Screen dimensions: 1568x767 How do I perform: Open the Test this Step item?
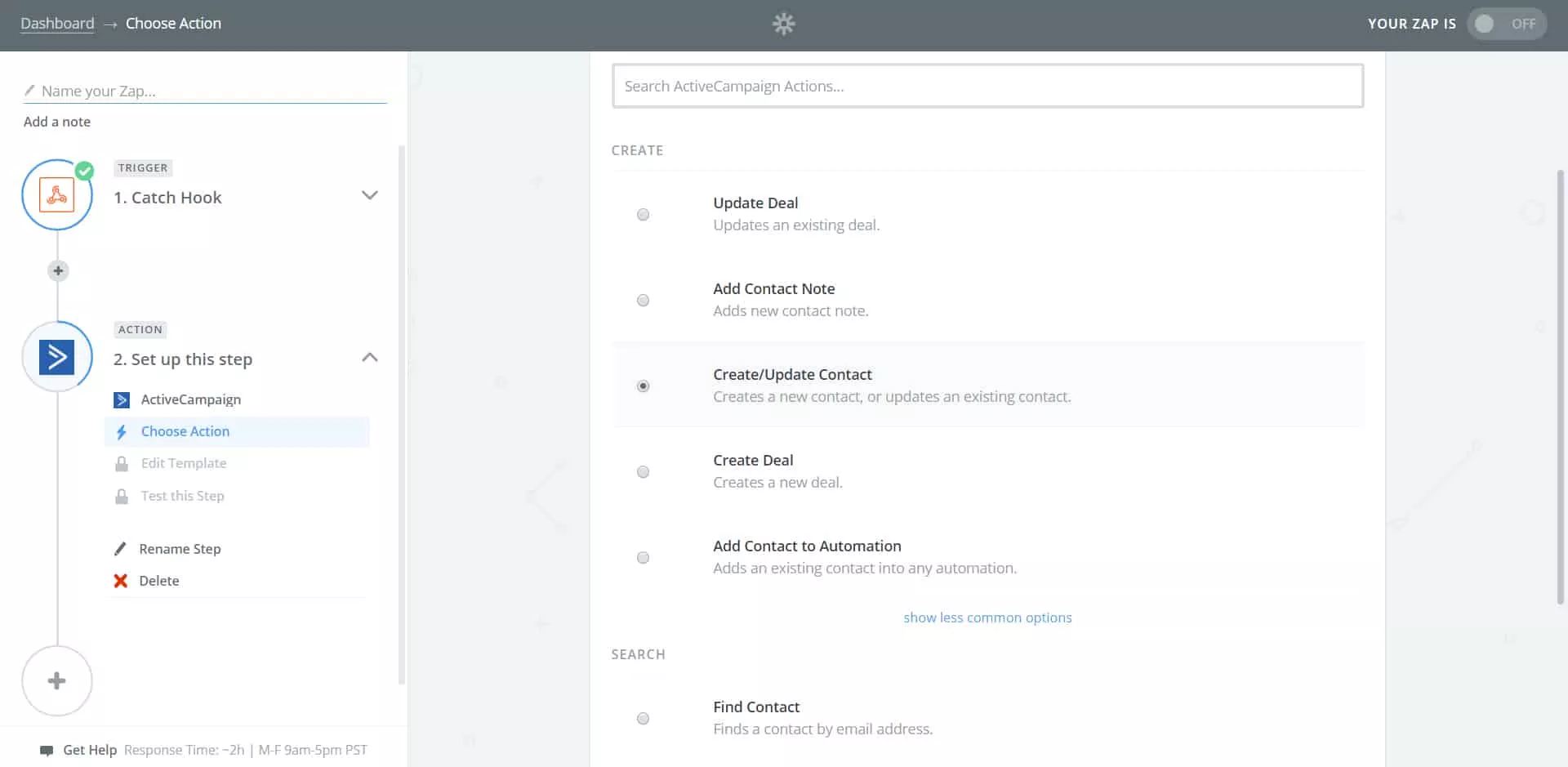(182, 496)
